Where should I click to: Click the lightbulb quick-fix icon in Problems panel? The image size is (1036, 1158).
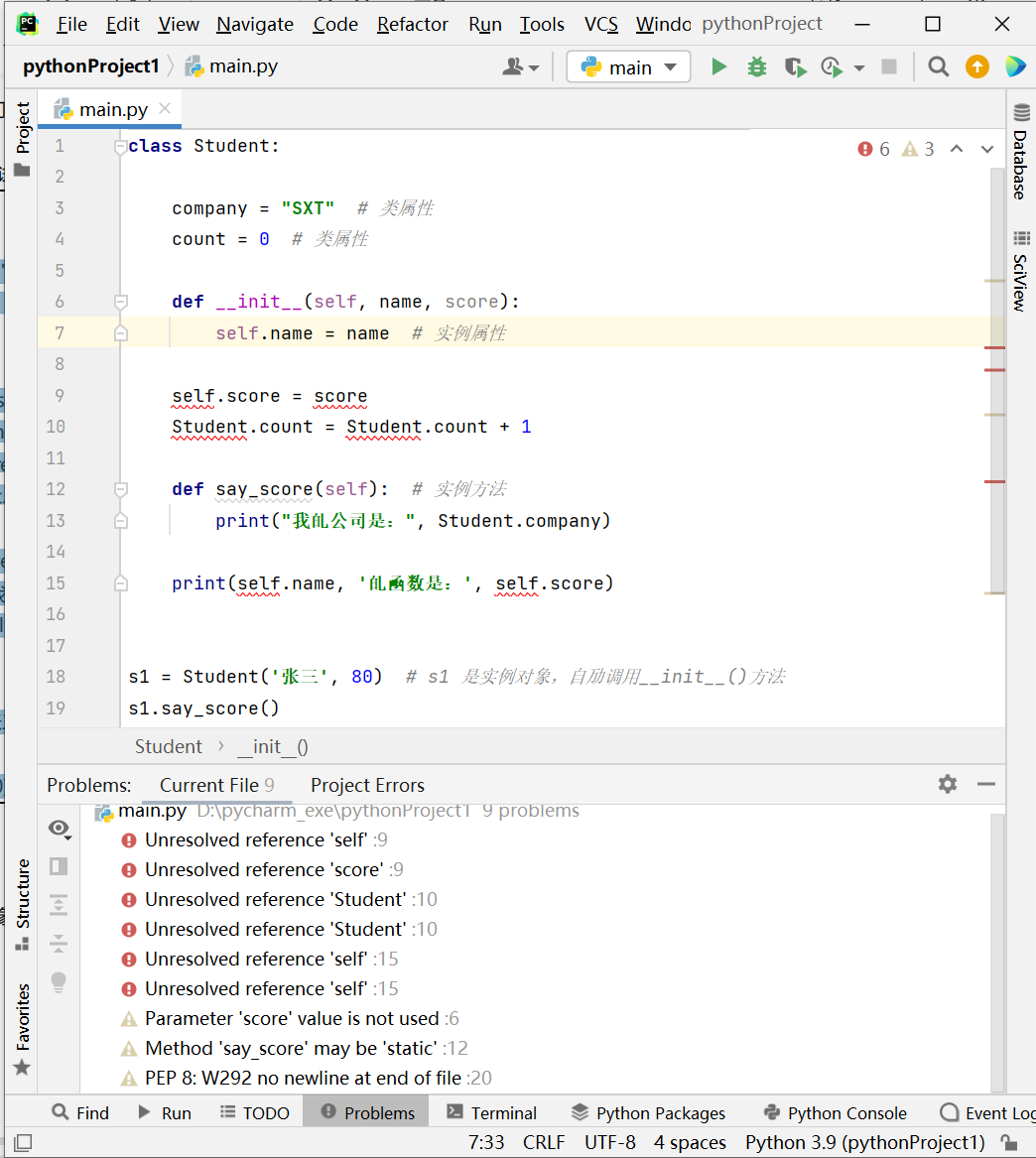click(59, 982)
